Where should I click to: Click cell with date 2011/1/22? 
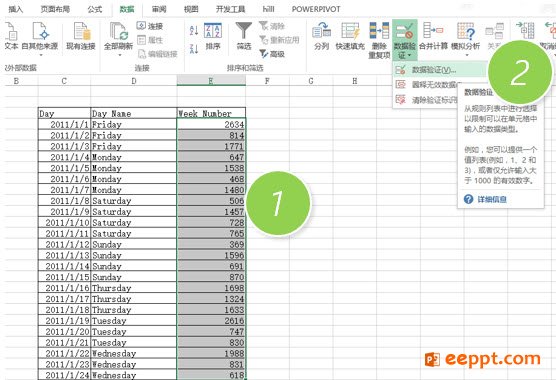(x=64, y=353)
